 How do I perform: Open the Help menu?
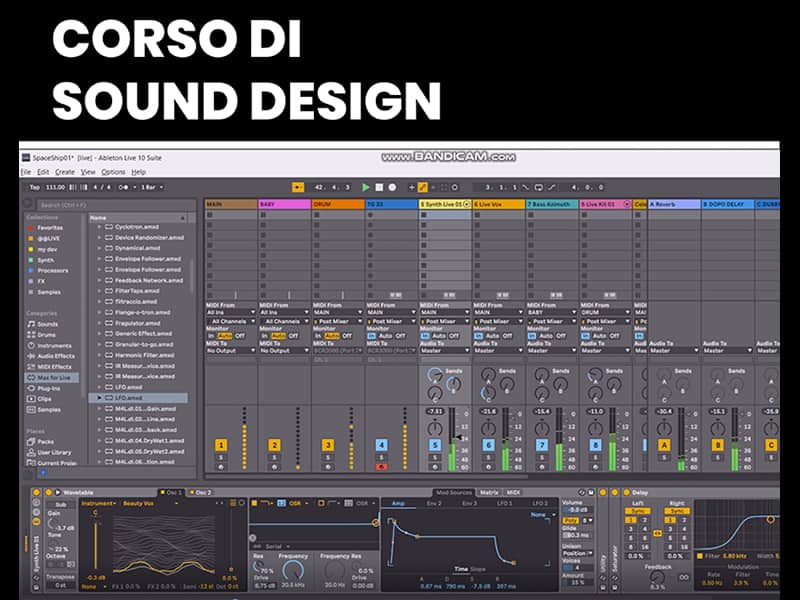[138, 172]
